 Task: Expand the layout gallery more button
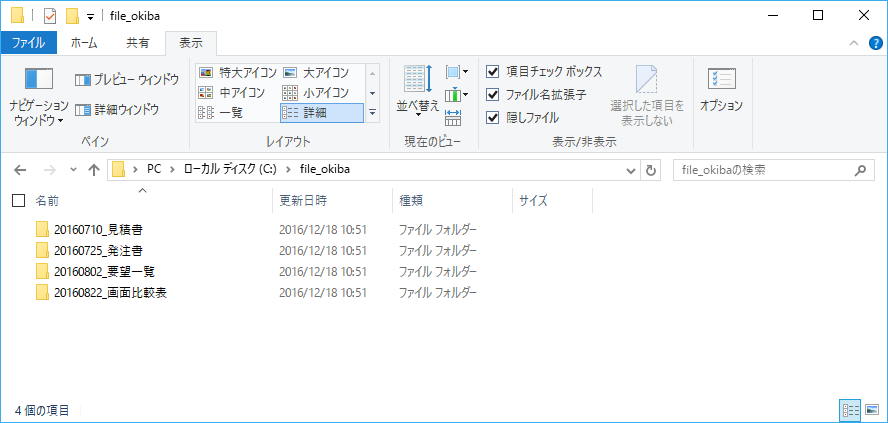pos(372,113)
